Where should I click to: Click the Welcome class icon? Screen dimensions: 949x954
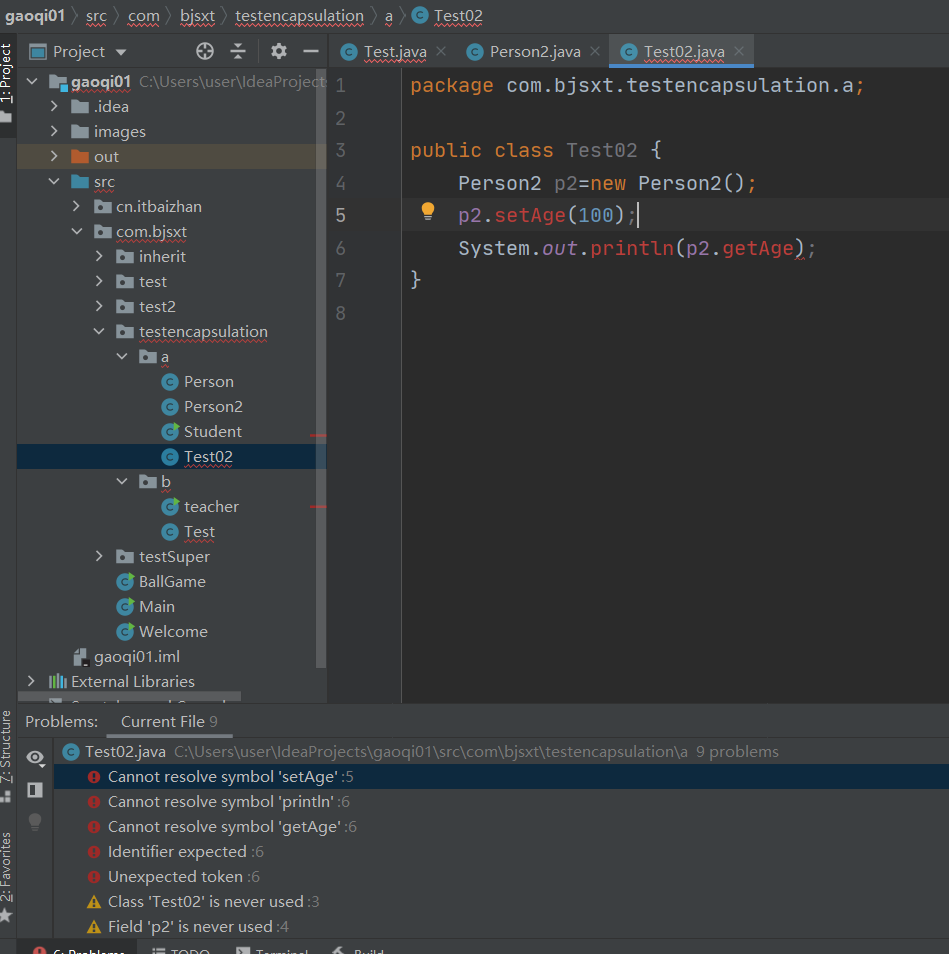[125, 632]
